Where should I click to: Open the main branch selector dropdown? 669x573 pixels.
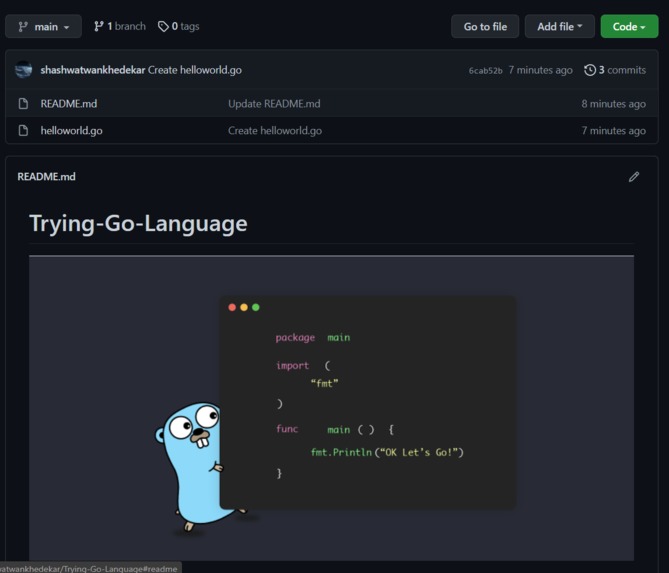[x=43, y=26]
